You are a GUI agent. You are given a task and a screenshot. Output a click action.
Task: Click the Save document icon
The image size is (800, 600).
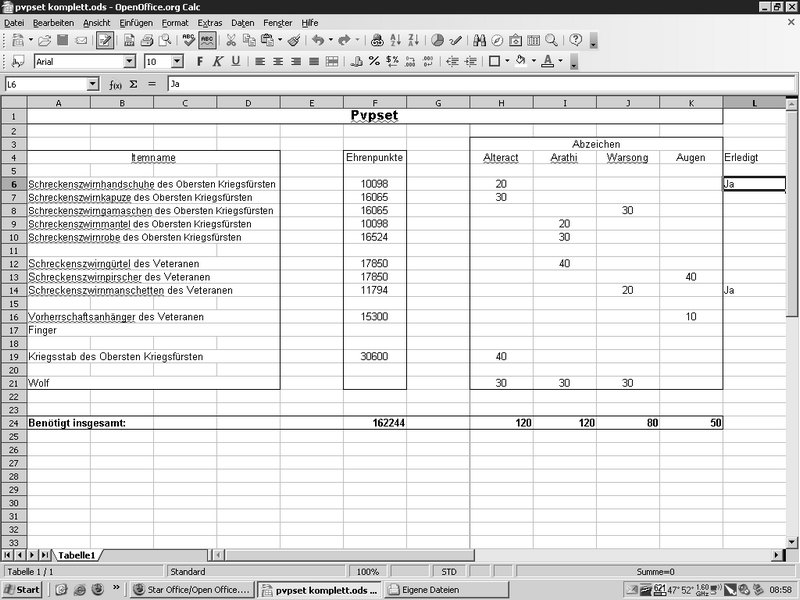point(63,41)
